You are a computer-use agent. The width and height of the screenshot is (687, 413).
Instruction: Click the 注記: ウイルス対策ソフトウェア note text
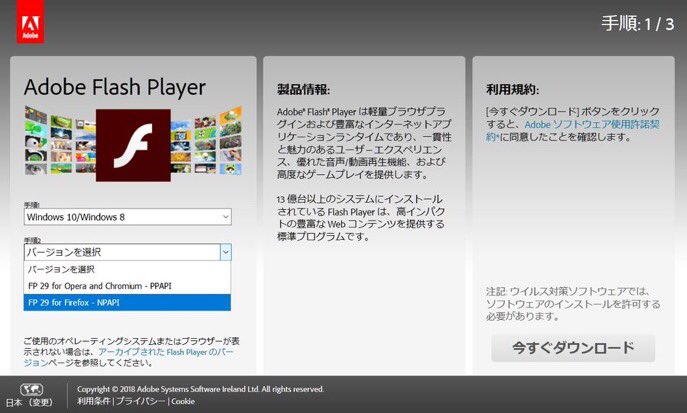573,304
